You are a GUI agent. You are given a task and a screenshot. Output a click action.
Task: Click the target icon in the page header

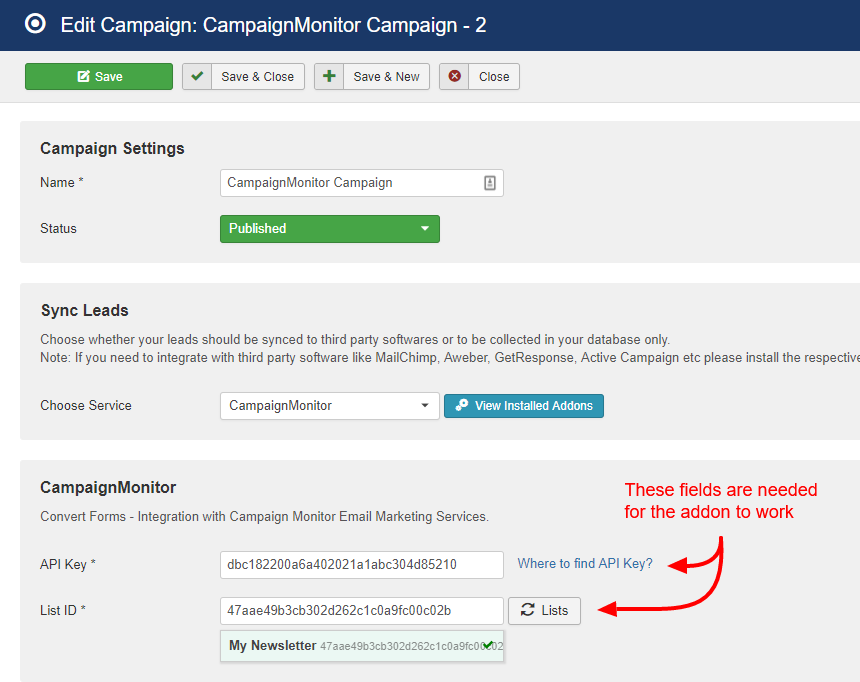click(36, 24)
